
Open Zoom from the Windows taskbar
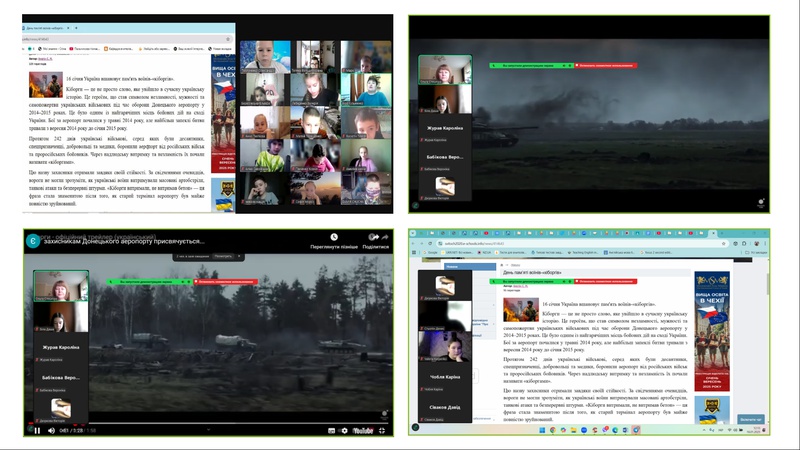pyautogui.click(x=584, y=430)
